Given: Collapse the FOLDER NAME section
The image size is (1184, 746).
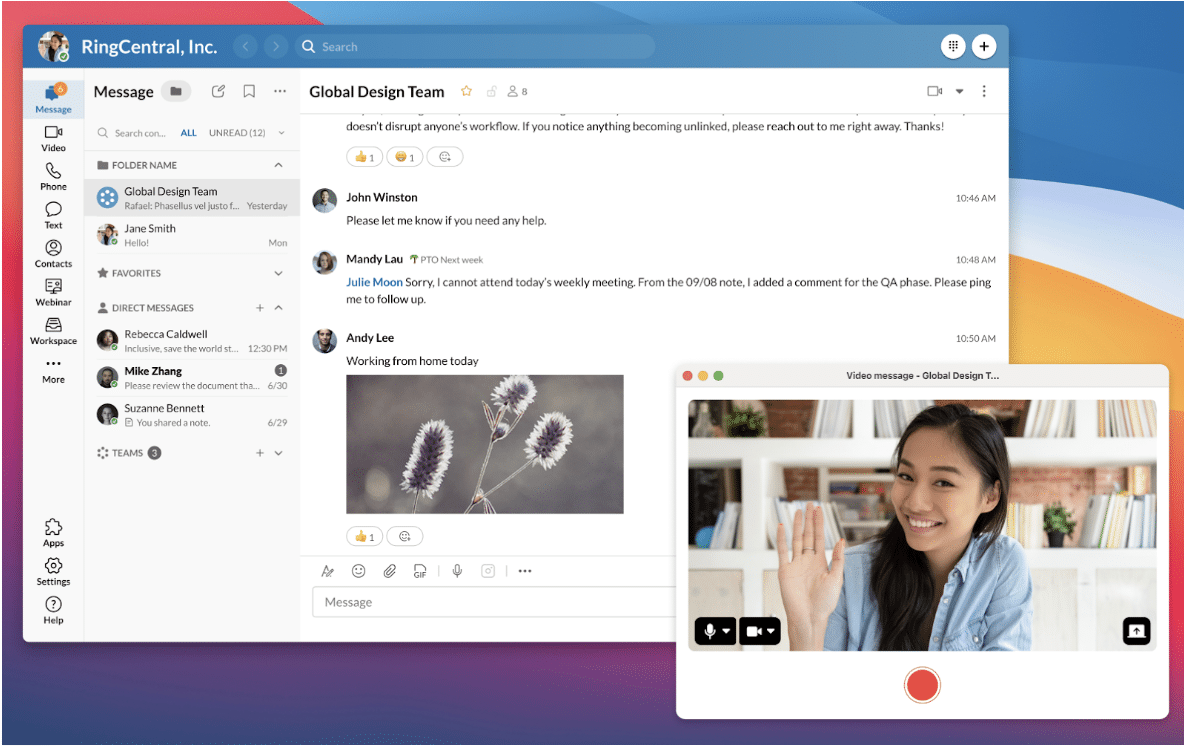Looking at the screenshot, I should pos(278,165).
